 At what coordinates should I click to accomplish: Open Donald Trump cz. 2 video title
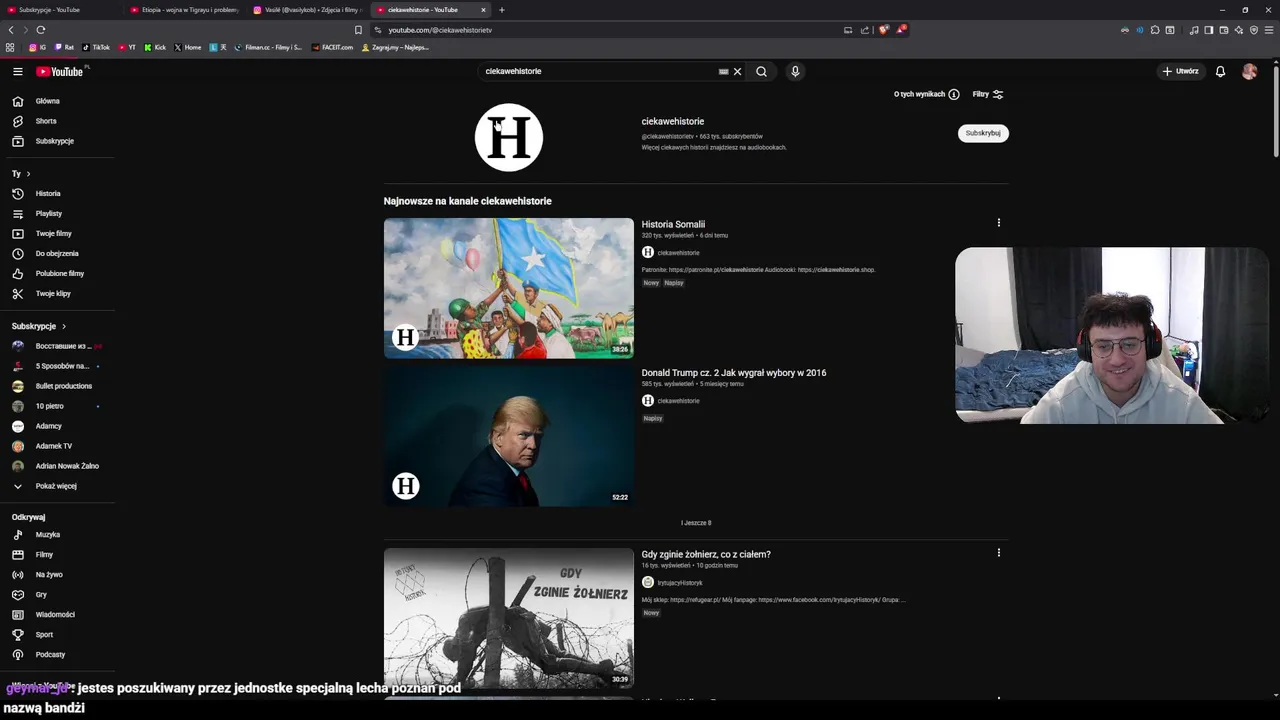(x=734, y=373)
